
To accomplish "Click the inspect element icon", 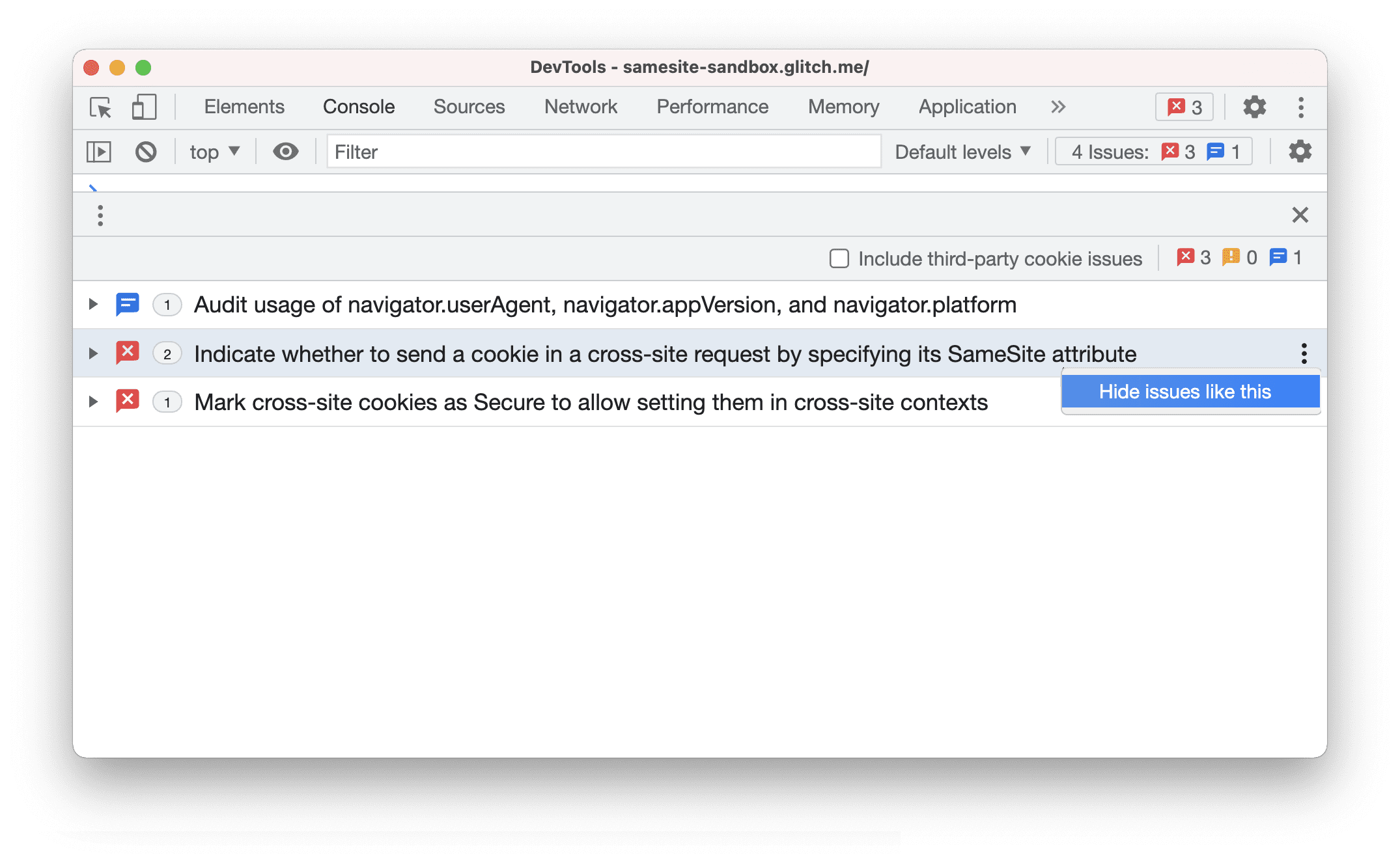I will pos(102,107).
